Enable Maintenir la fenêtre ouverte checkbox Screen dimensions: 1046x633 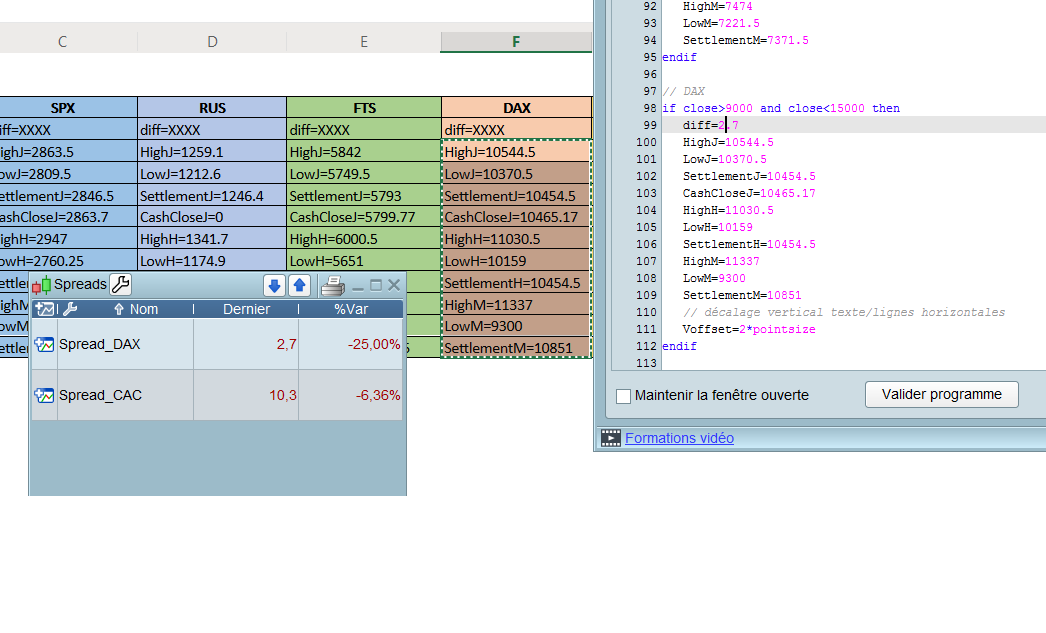pos(624,396)
